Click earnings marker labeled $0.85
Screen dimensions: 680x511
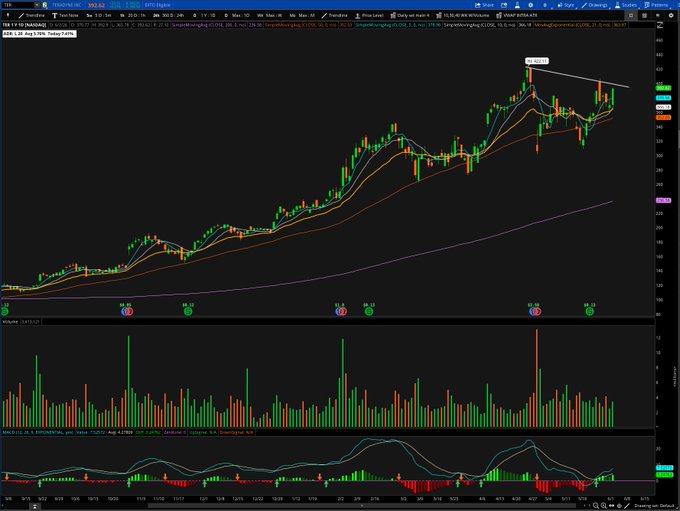[126, 310]
